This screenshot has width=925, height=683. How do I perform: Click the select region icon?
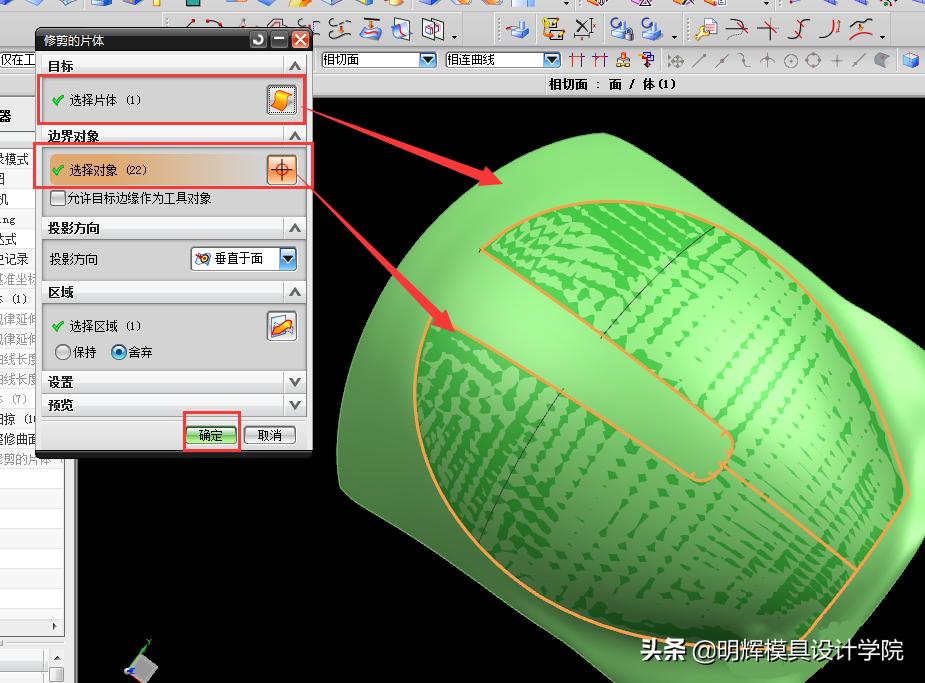281,326
